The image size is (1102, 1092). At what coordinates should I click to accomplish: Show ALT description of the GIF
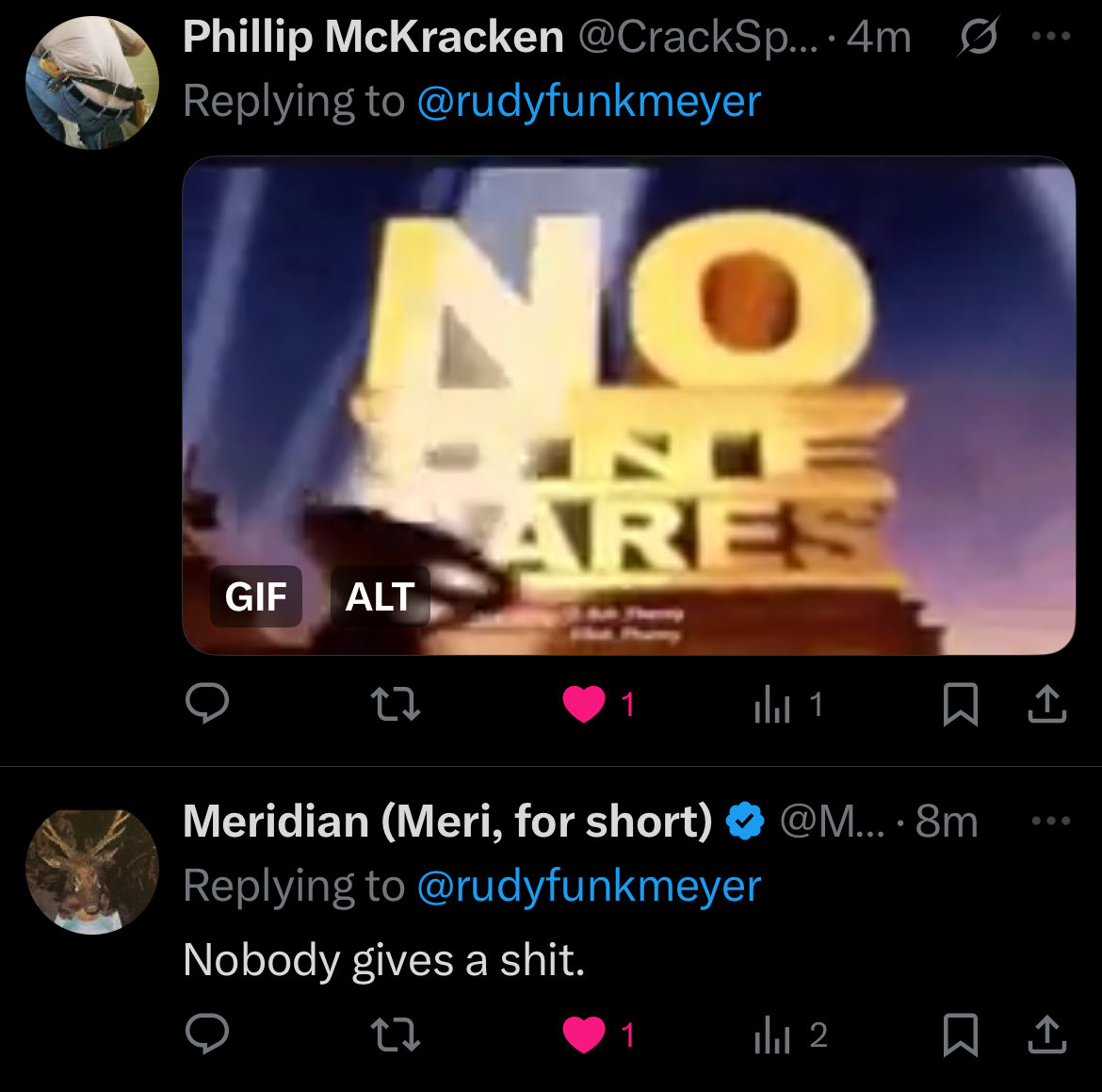click(x=380, y=596)
